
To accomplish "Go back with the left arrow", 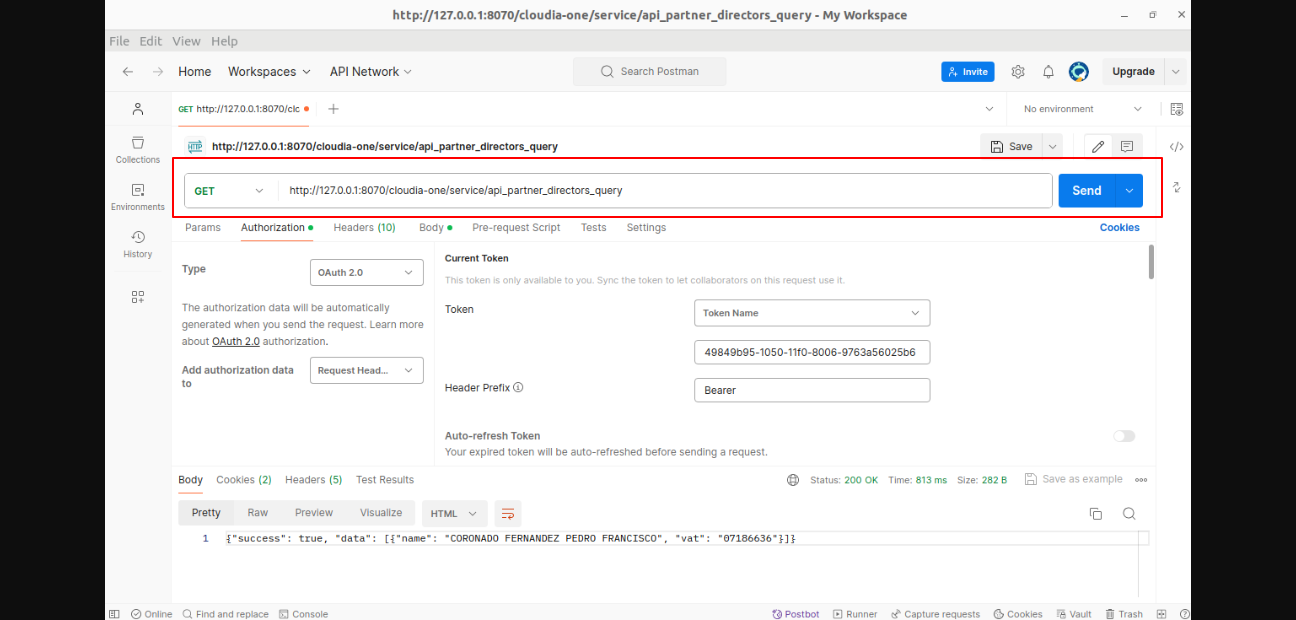I will [128, 72].
